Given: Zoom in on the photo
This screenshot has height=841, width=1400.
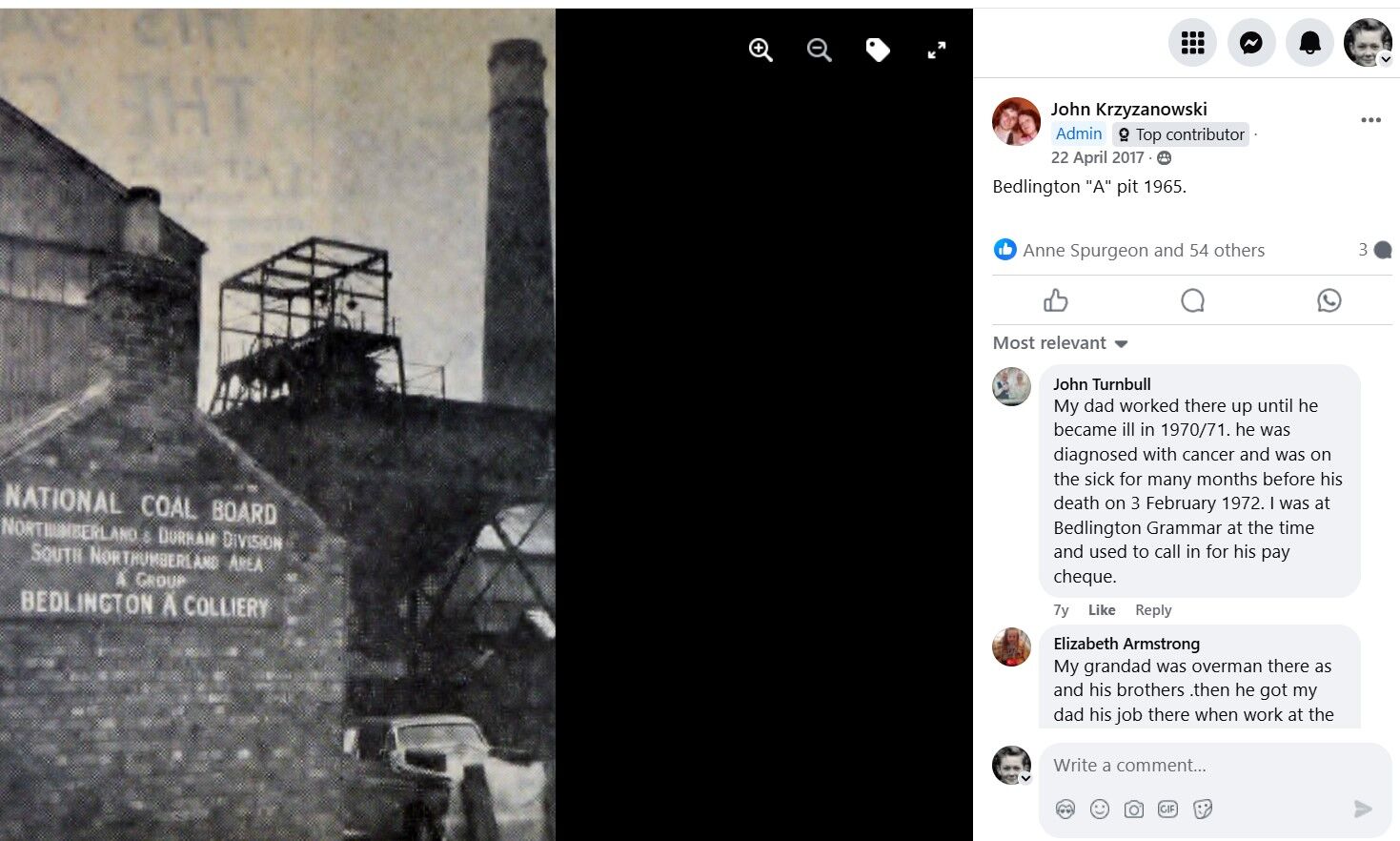Looking at the screenshot, I should click(x=761, y=51).
